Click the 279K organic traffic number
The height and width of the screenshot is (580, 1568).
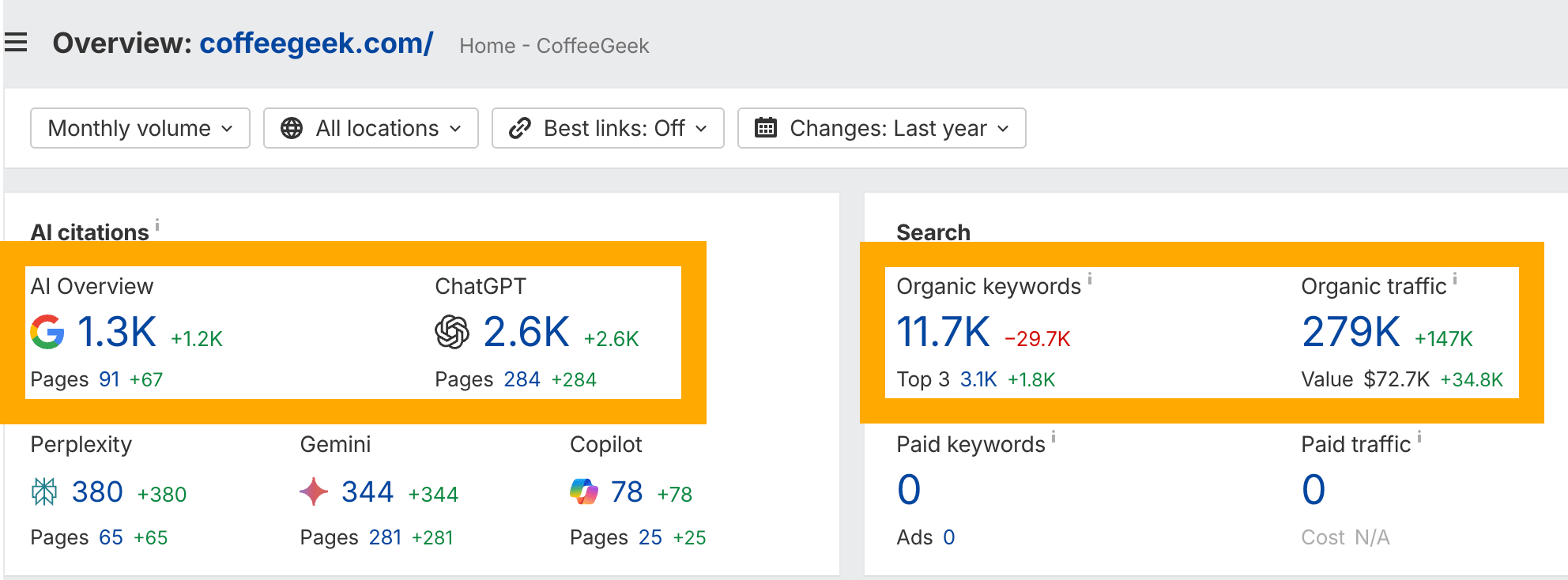pyautogui.click(x=1351, y=332)
